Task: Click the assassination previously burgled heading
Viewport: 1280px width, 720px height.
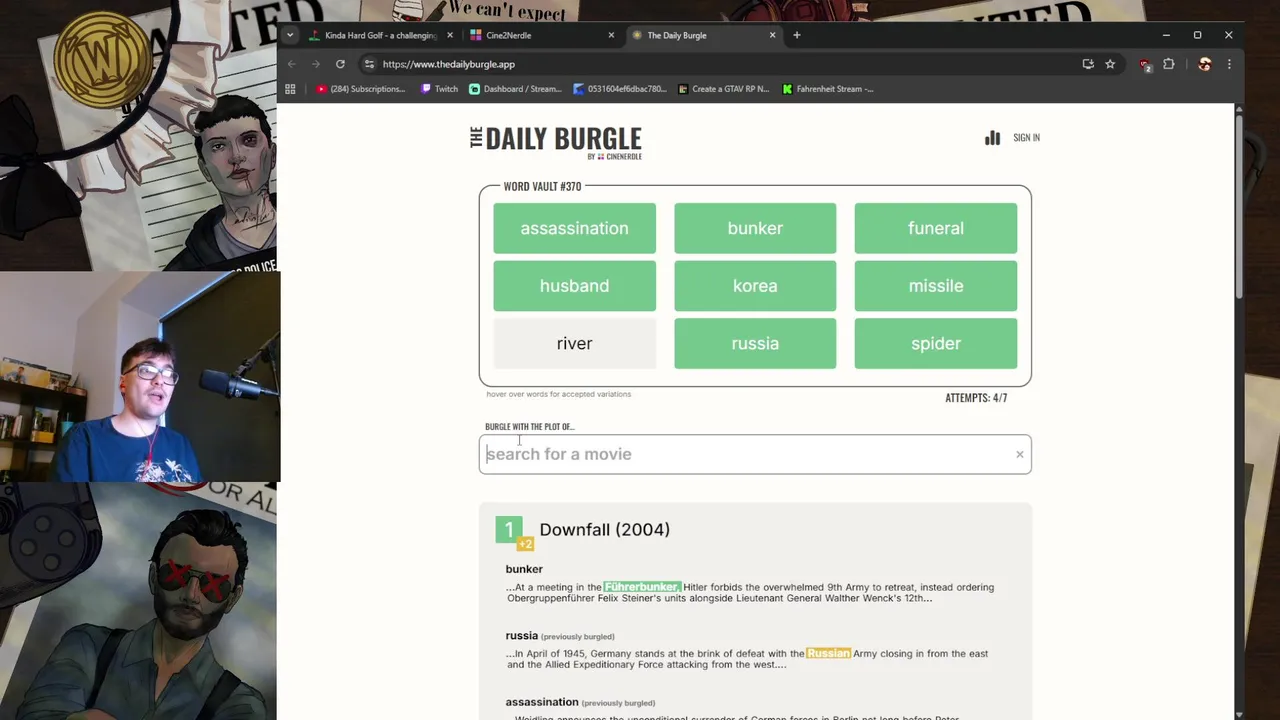Action: (579, 702)
